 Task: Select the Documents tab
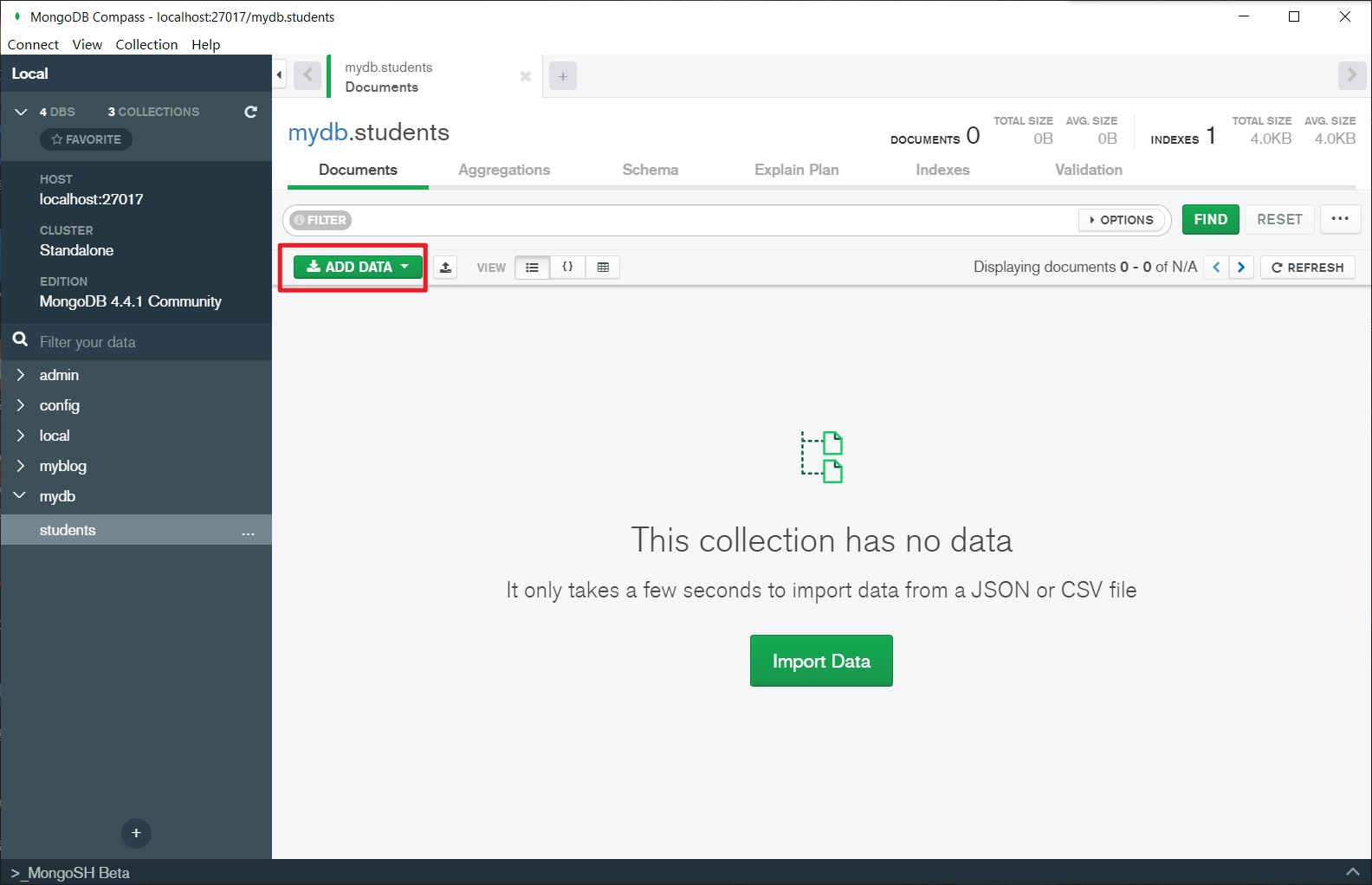358,170
